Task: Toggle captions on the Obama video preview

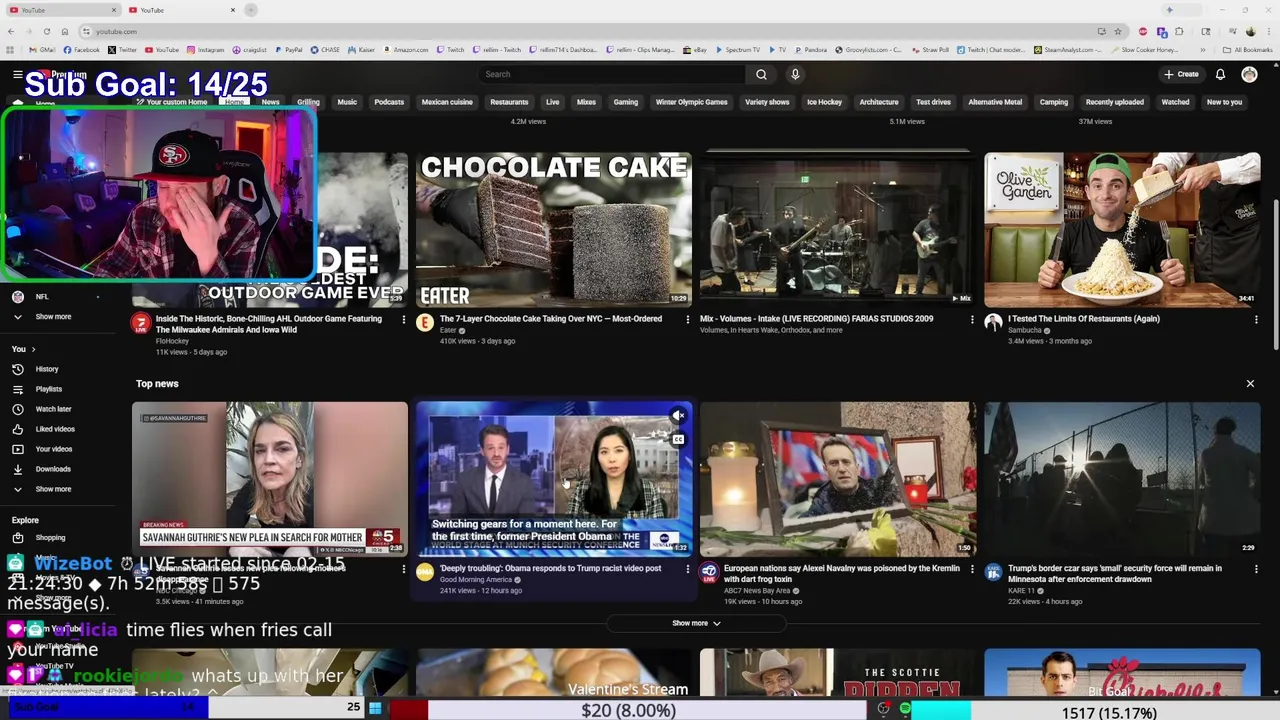Action: click(678, 439)
